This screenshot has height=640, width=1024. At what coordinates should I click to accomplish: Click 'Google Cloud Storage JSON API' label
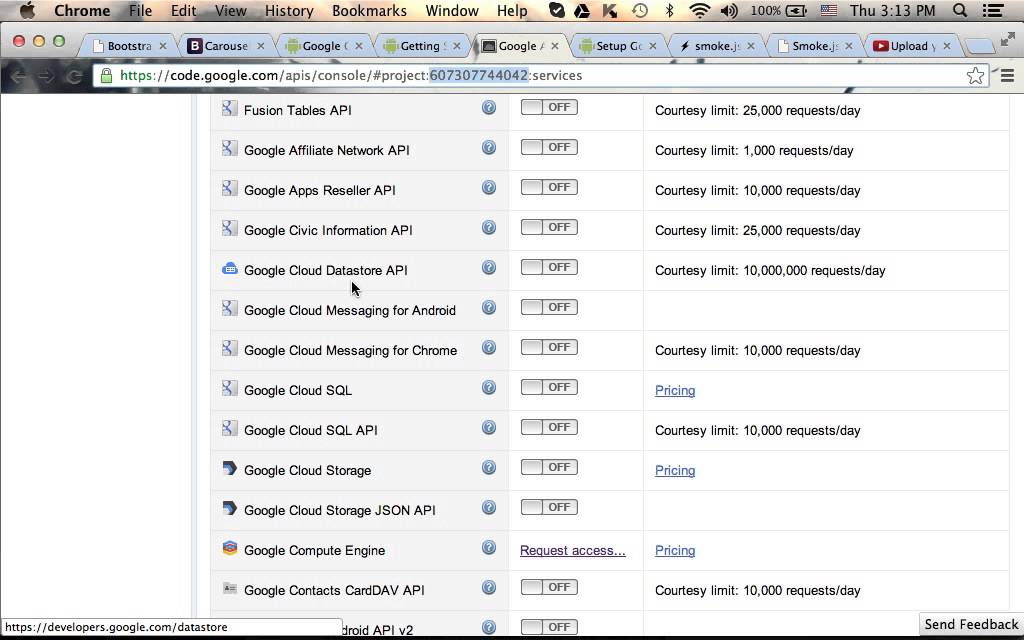[x=340, y=511]
